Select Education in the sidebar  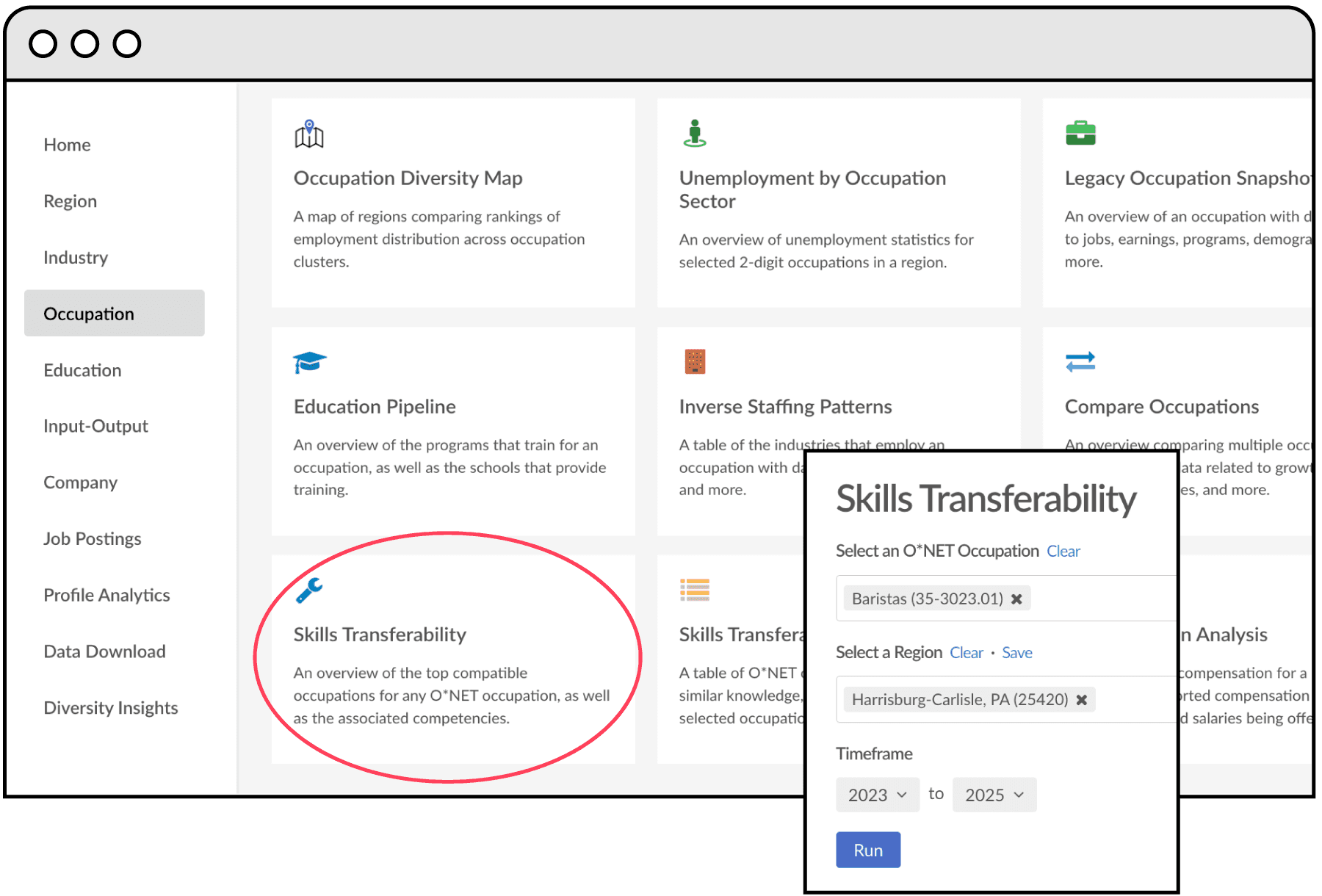coord(82,370)
